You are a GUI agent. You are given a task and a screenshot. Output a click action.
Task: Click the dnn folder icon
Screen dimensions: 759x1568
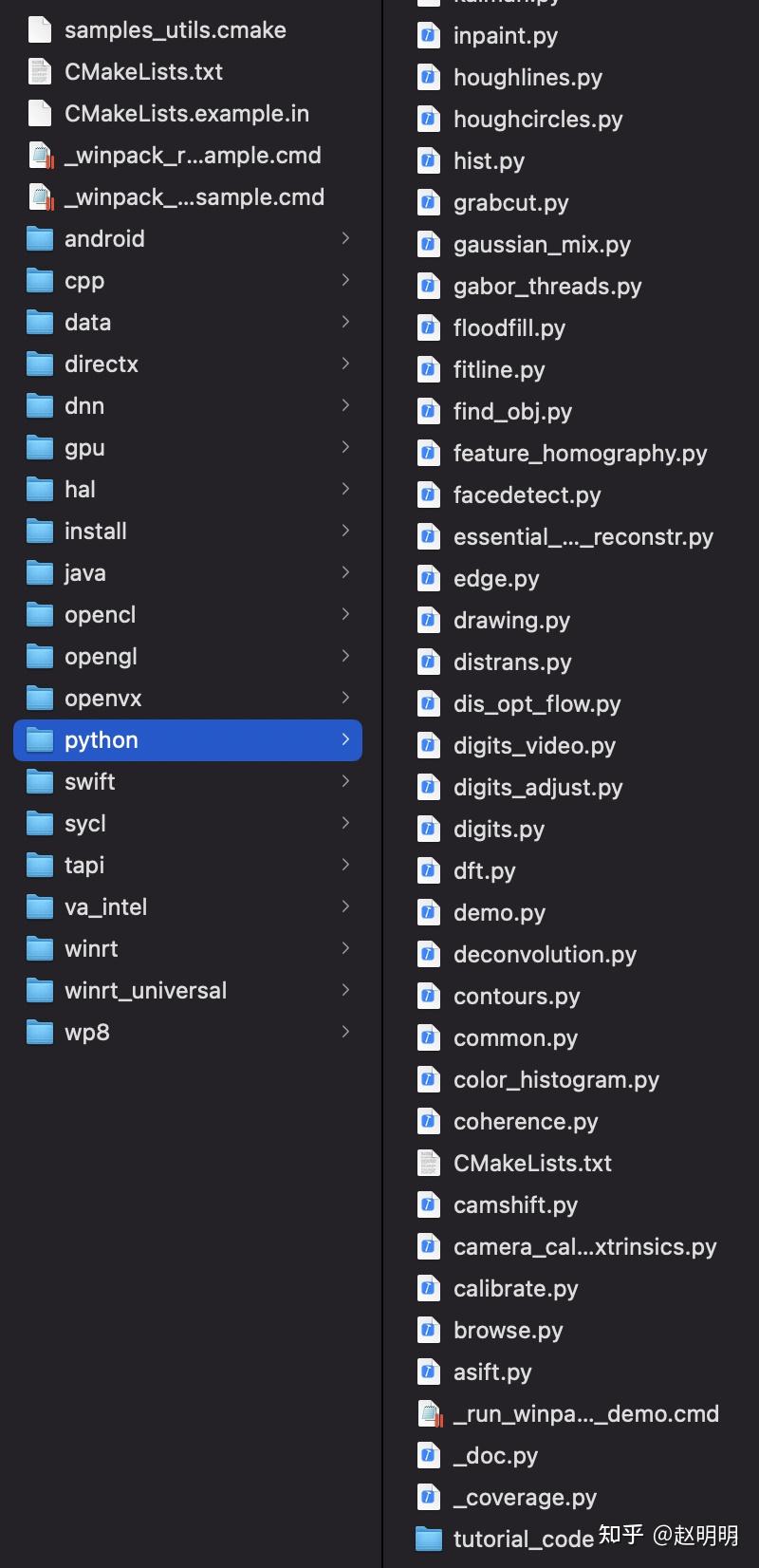coord(40,406)
